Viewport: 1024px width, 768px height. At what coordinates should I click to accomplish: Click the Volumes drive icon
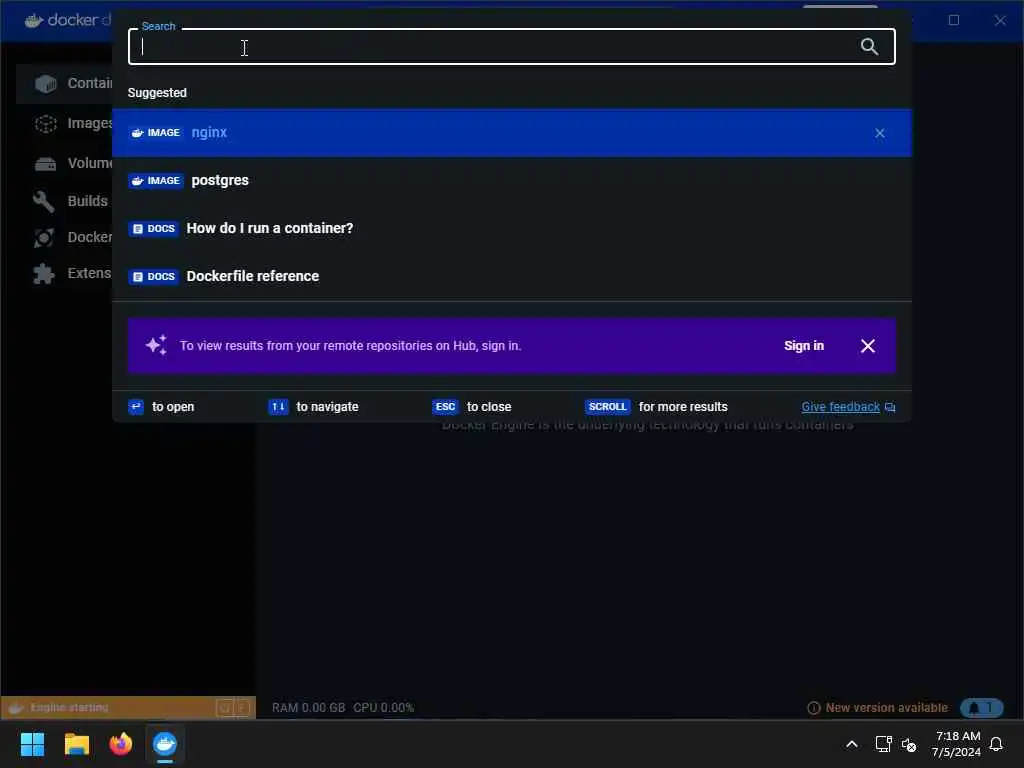pos(46,163)
